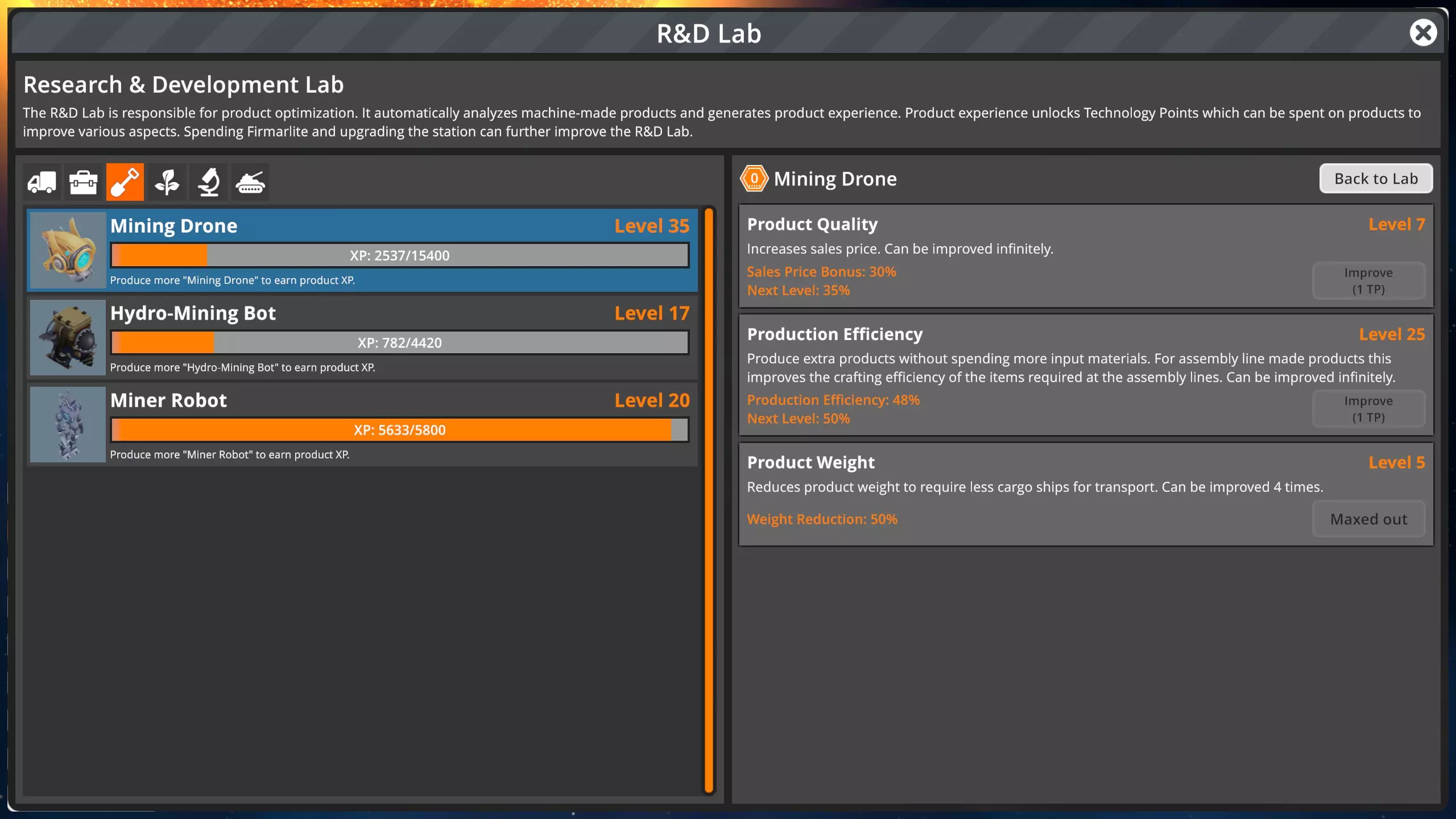Click the Maxed out Product Weight button
Screen dimensions: 1456x819
[x=1368, y=519]
